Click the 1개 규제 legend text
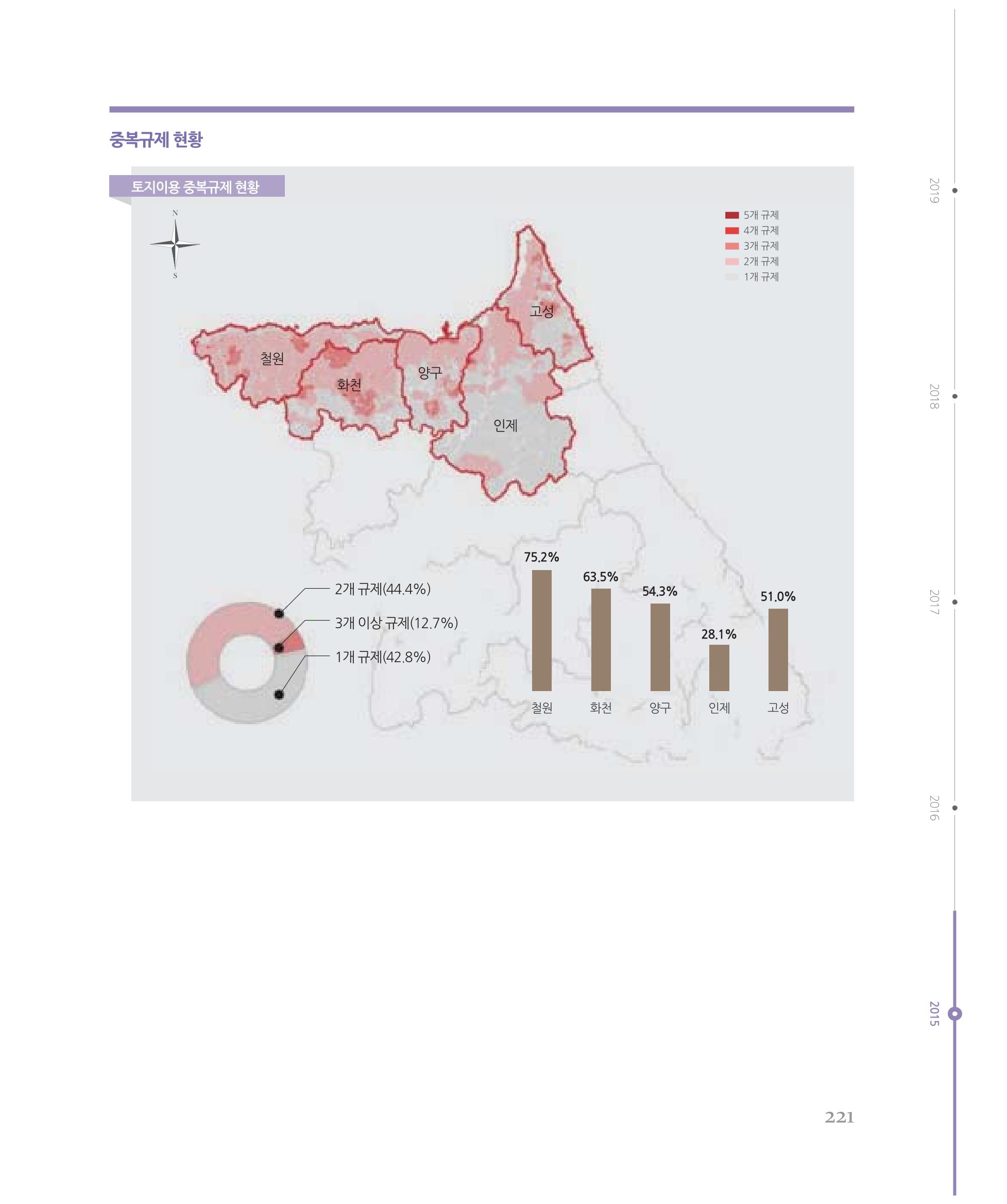The image size is (1007, 1204). coord(761,277)
